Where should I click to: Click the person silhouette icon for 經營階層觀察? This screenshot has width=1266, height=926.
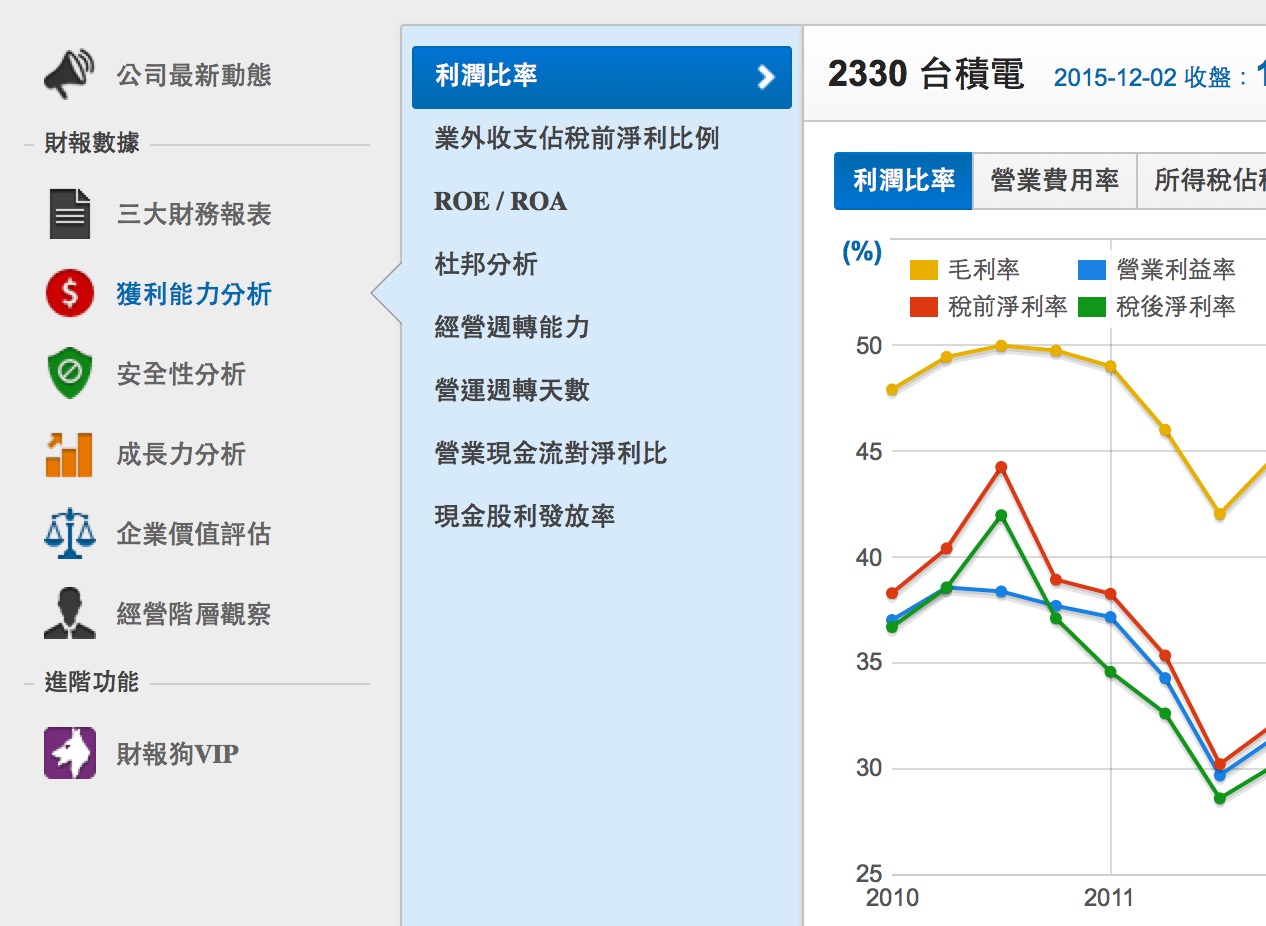69,614
